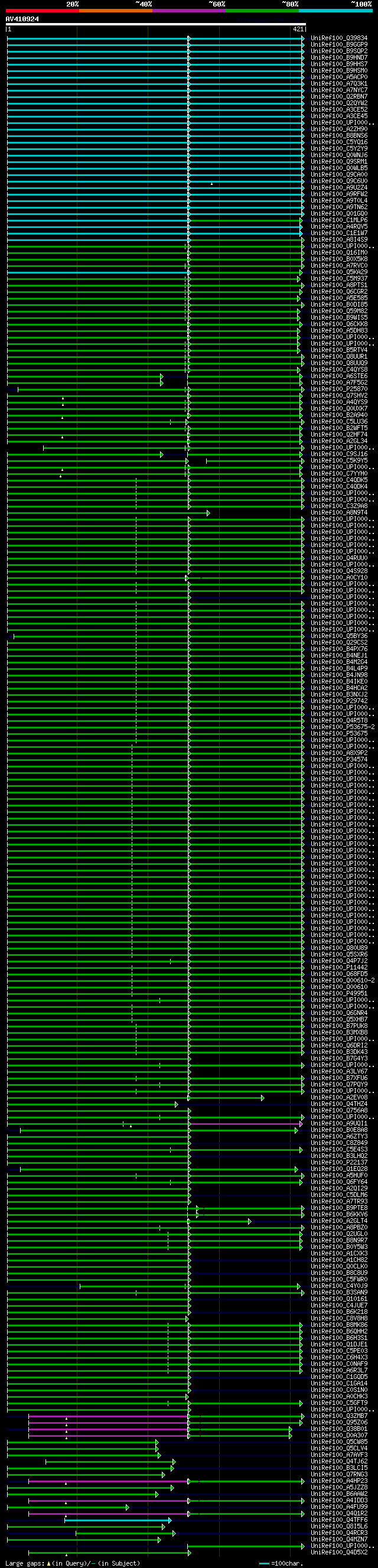Open hit UniRef100_A5ACP0
378x1568 pixels.
pyautogui.click(x=339, y=77)
